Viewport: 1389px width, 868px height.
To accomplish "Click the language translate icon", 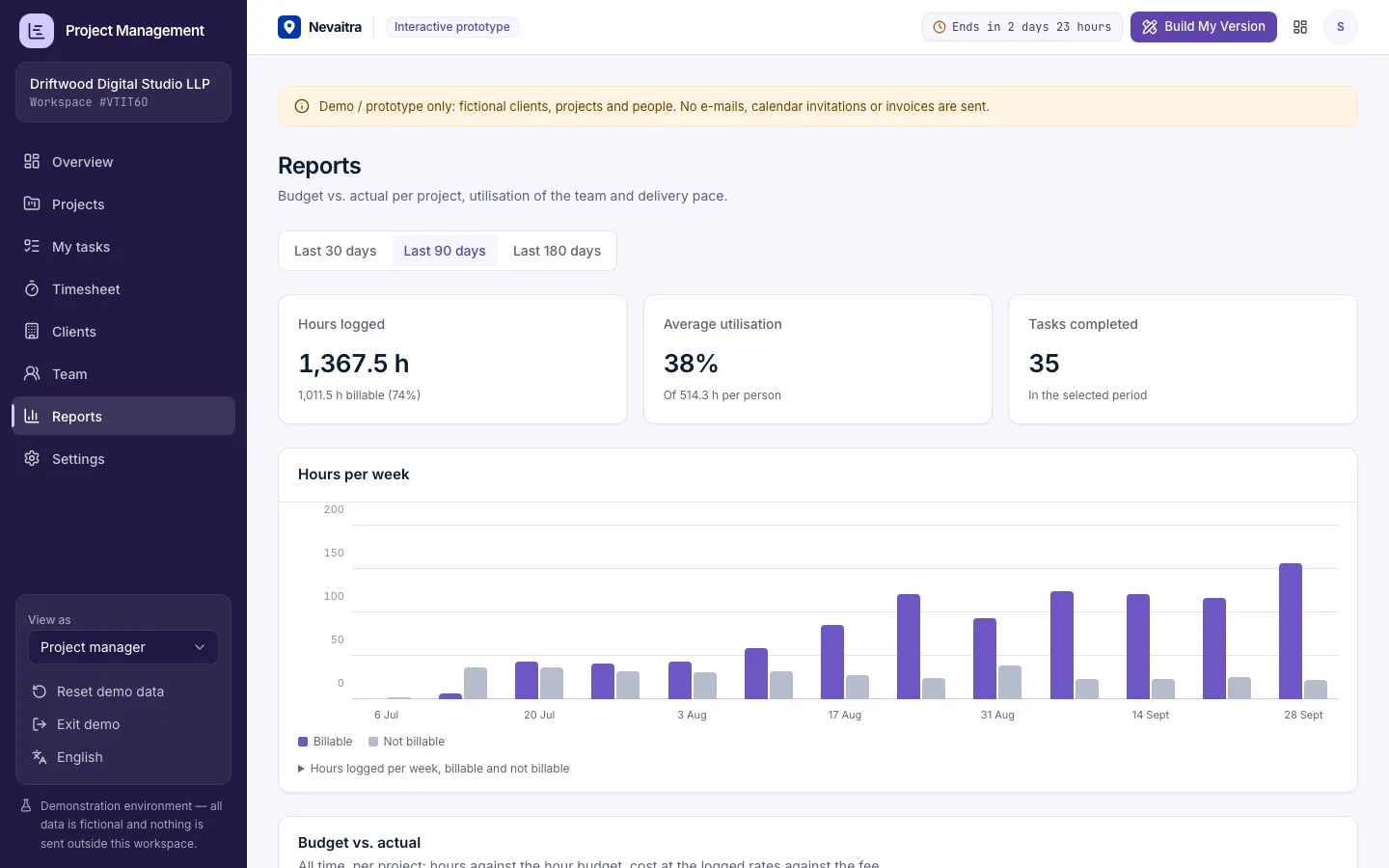I will pyautogui.click(x=40, y=757).
